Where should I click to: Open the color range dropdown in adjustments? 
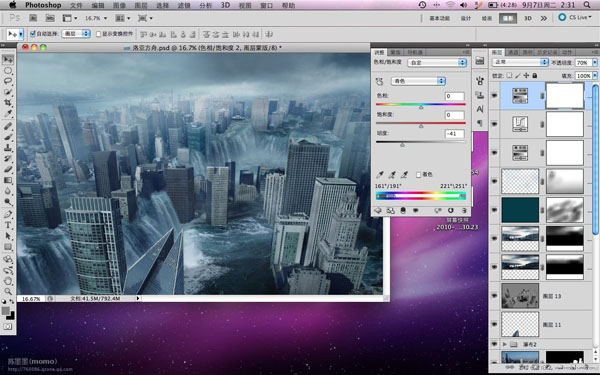pos(418,81)
